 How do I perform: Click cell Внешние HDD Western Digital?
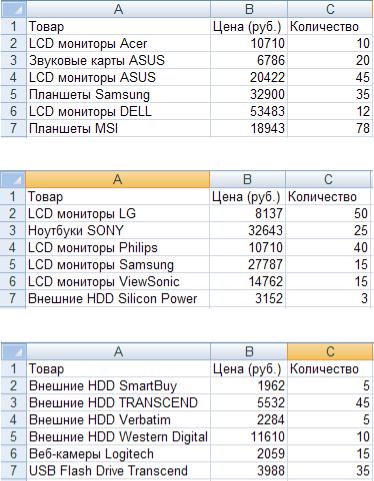[118, 437]
